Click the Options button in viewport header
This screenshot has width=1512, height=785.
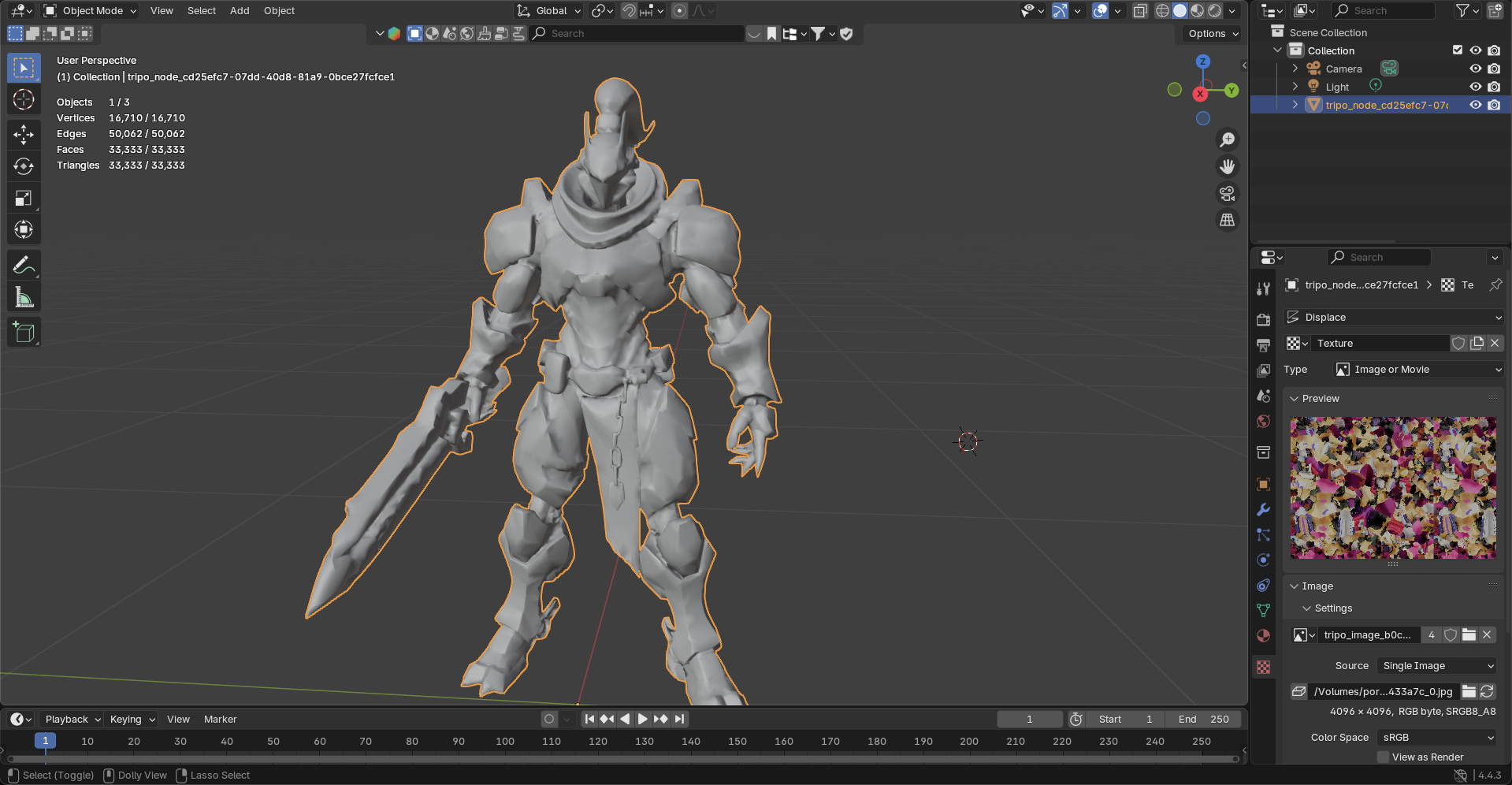point(1213,34)
